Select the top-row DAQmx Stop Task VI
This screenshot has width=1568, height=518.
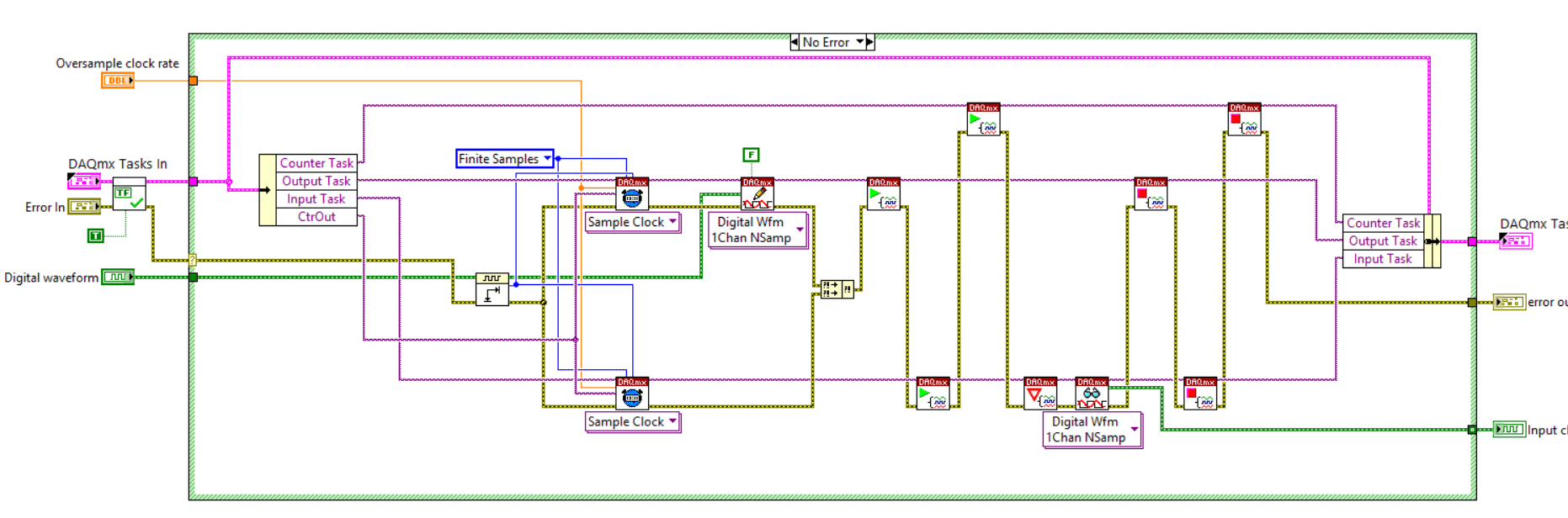[1244, 119]
